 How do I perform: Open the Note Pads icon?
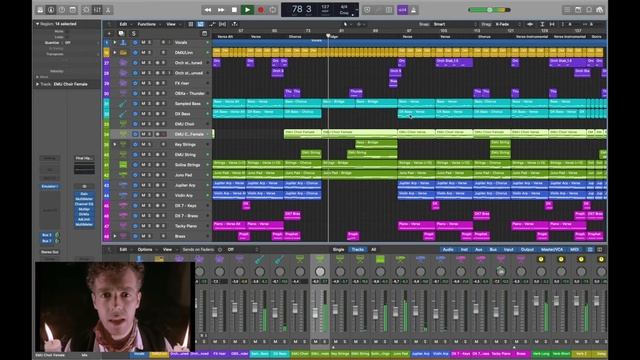coord(578,10)
